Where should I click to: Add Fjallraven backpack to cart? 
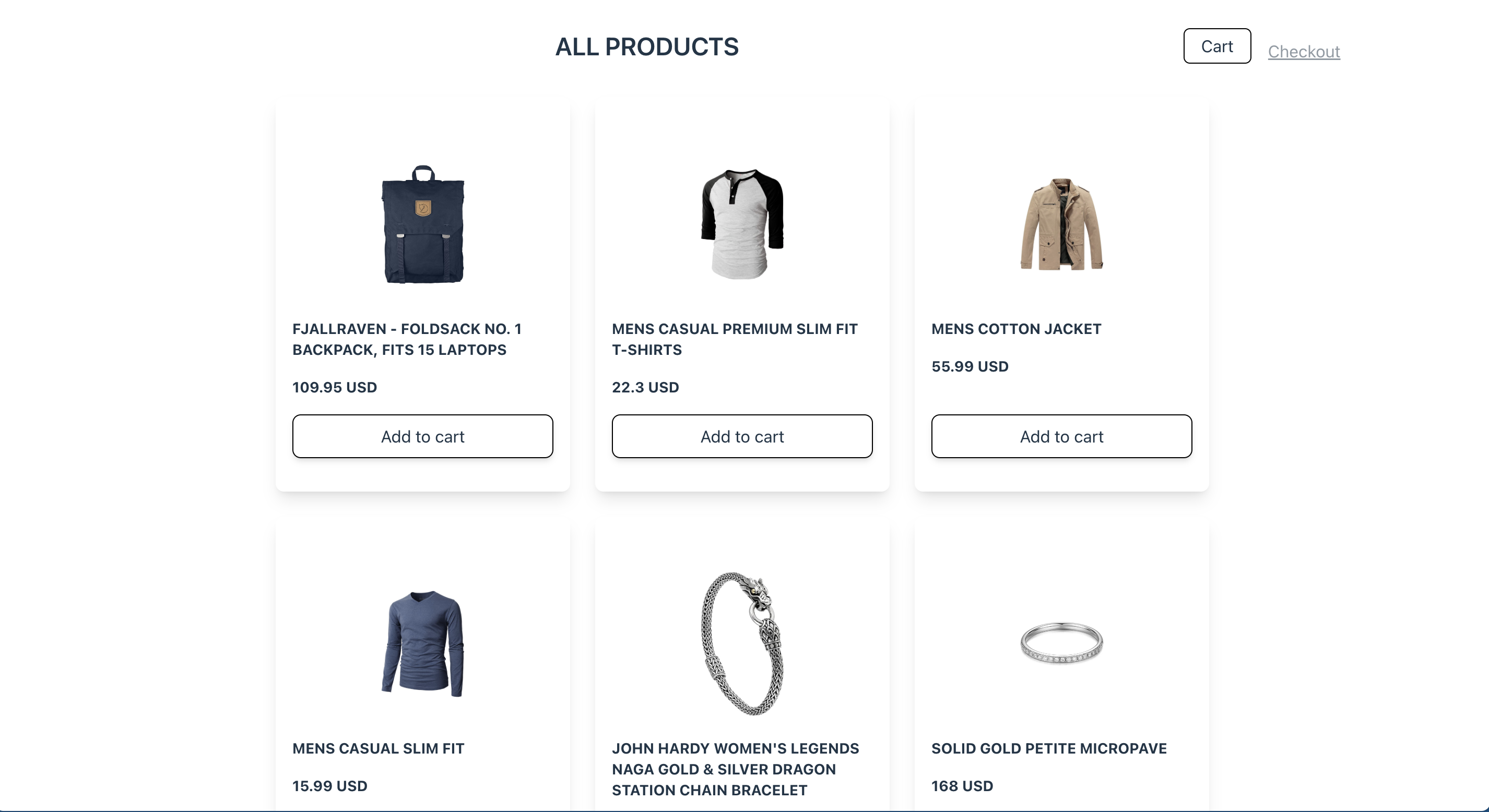[422, 436]
